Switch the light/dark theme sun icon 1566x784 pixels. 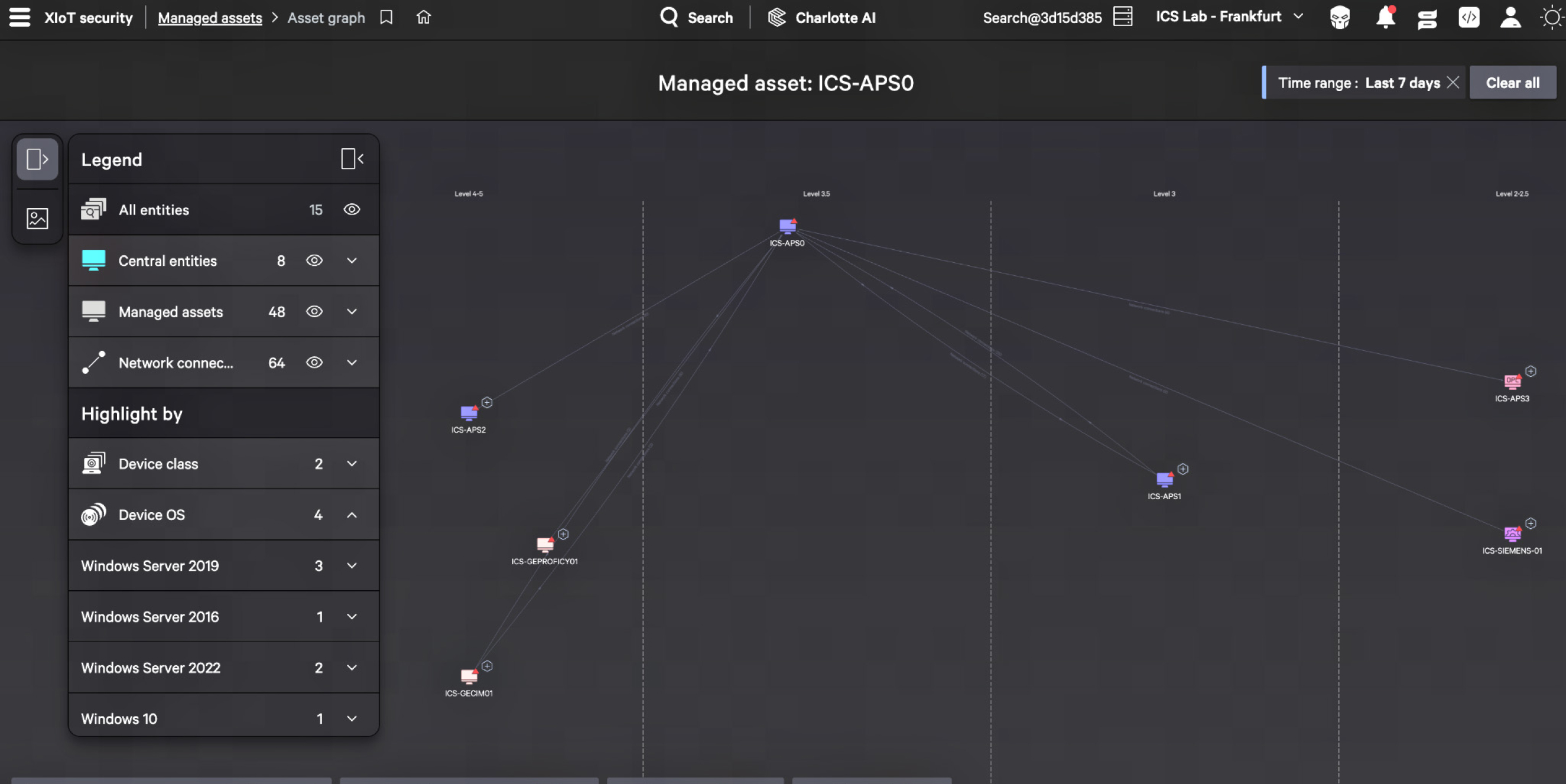(1552, 17)
